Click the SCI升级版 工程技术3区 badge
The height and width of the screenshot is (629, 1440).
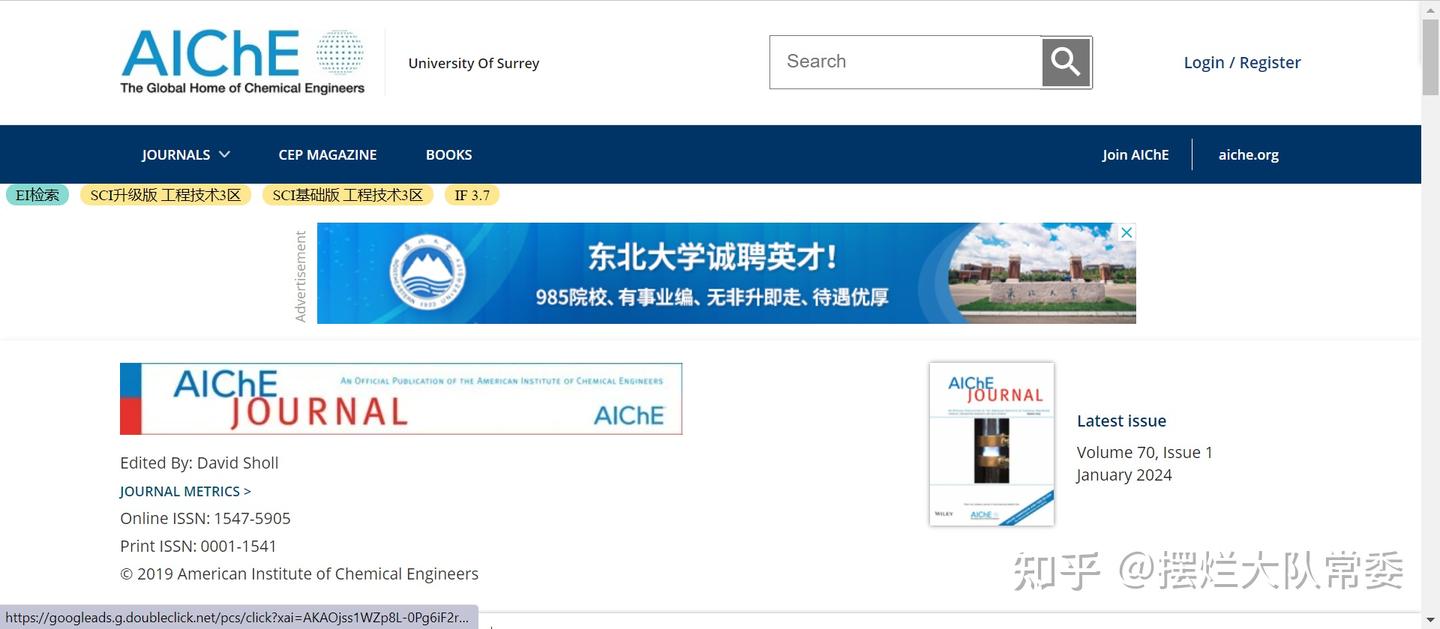coord(165,194)
